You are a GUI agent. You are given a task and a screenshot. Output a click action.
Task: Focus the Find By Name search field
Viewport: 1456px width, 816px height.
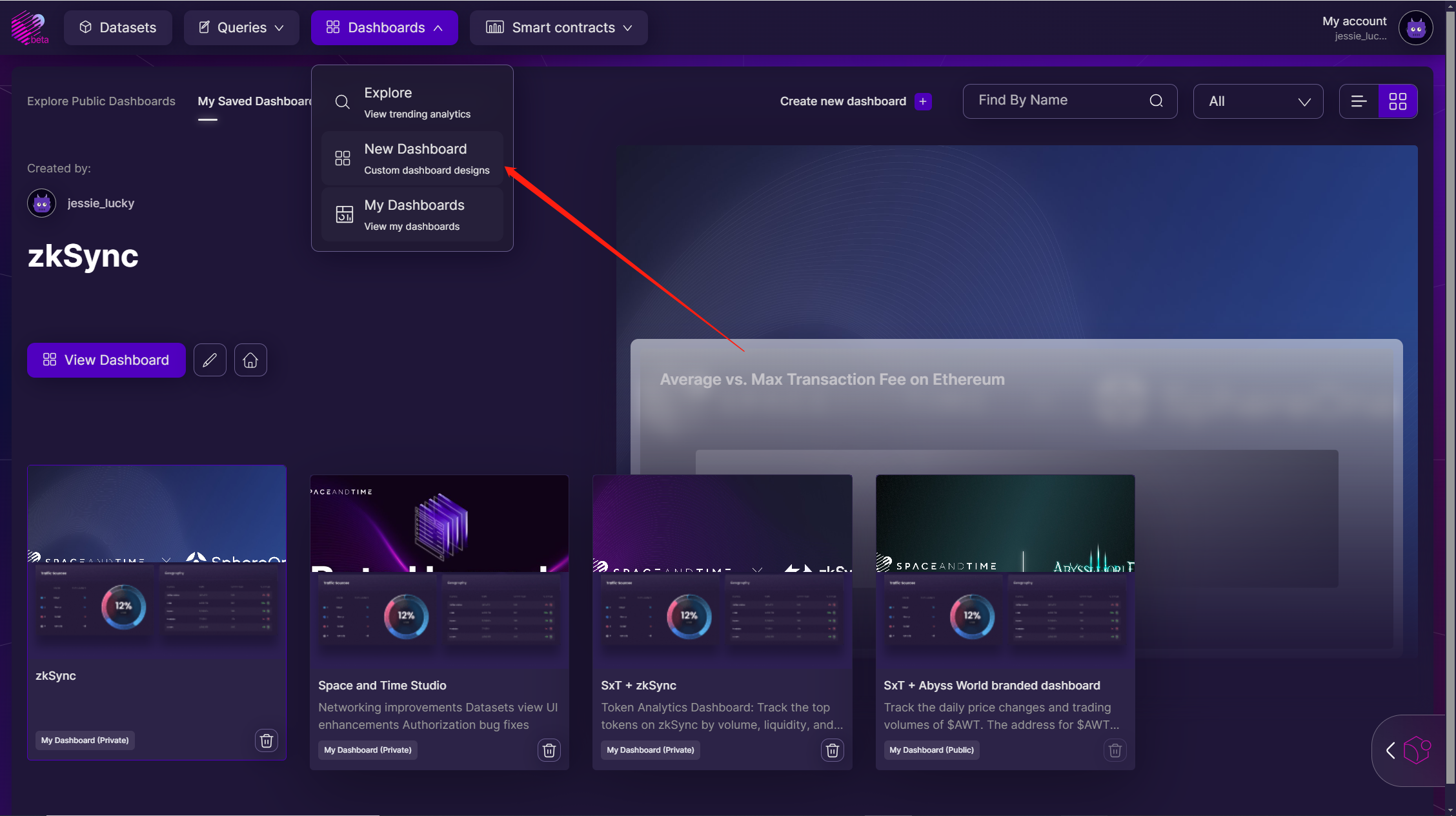(1070, 101)
